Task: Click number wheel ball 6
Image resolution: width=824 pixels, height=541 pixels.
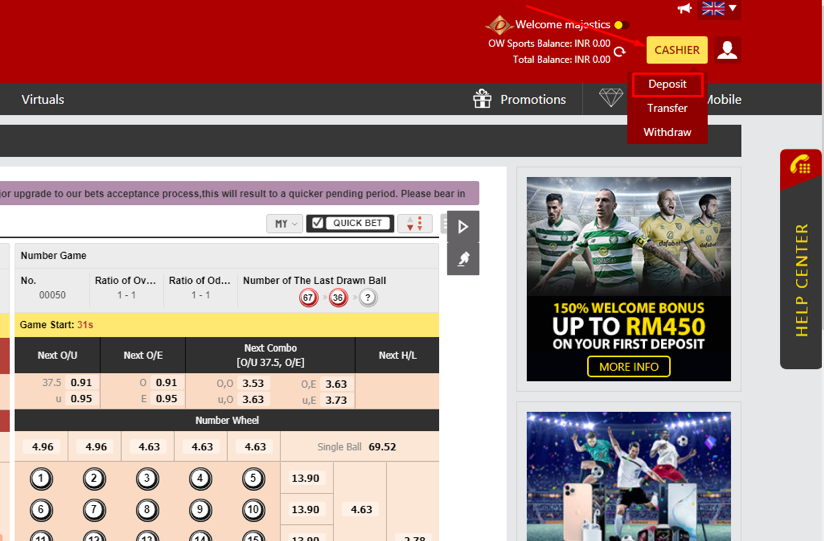Action: tap(41, 509)
